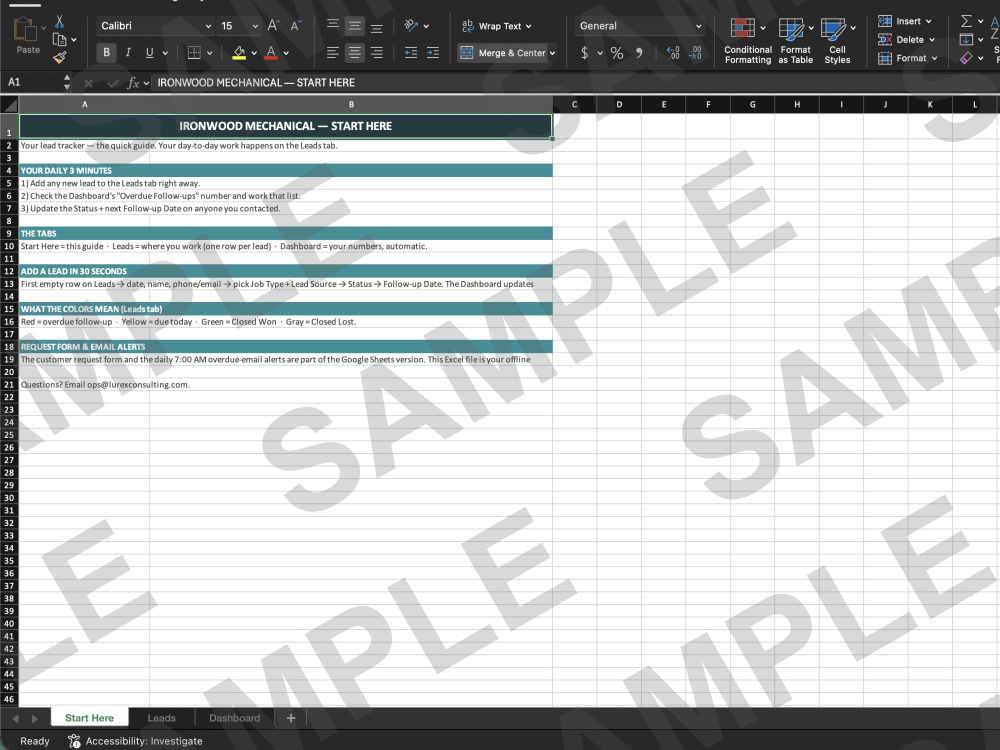
Task: Open the Format cells menu
Action: (x=907, y=58)
